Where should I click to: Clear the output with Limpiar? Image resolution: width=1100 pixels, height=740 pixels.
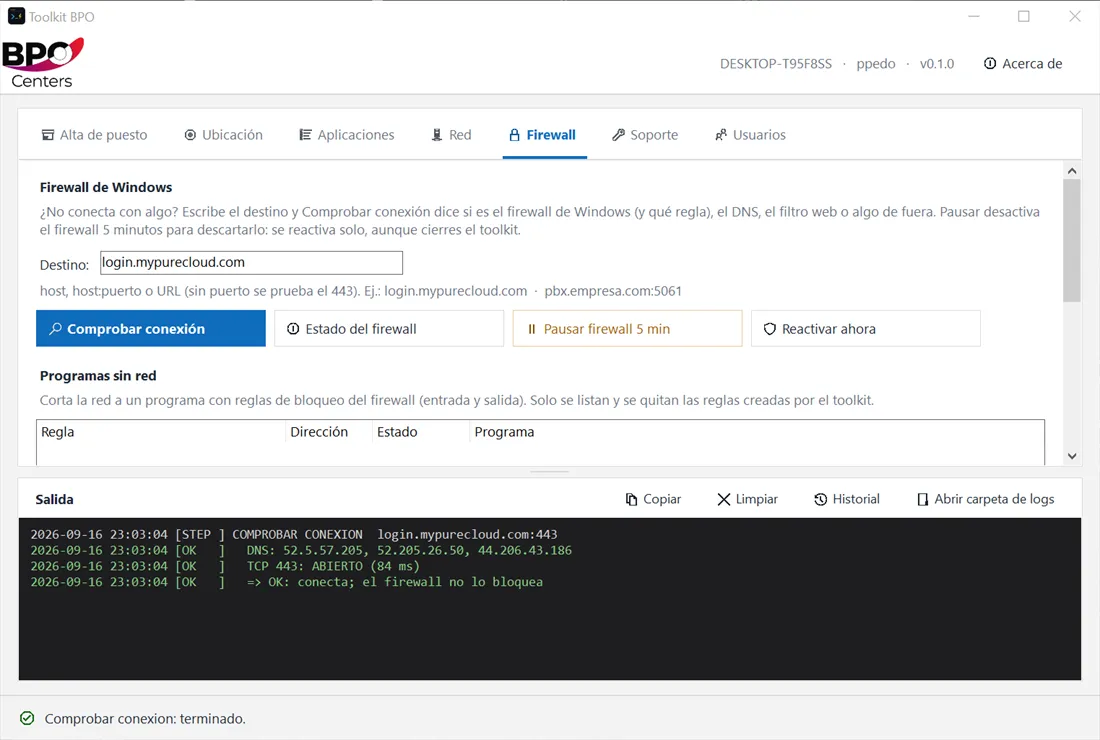point(748,499)
